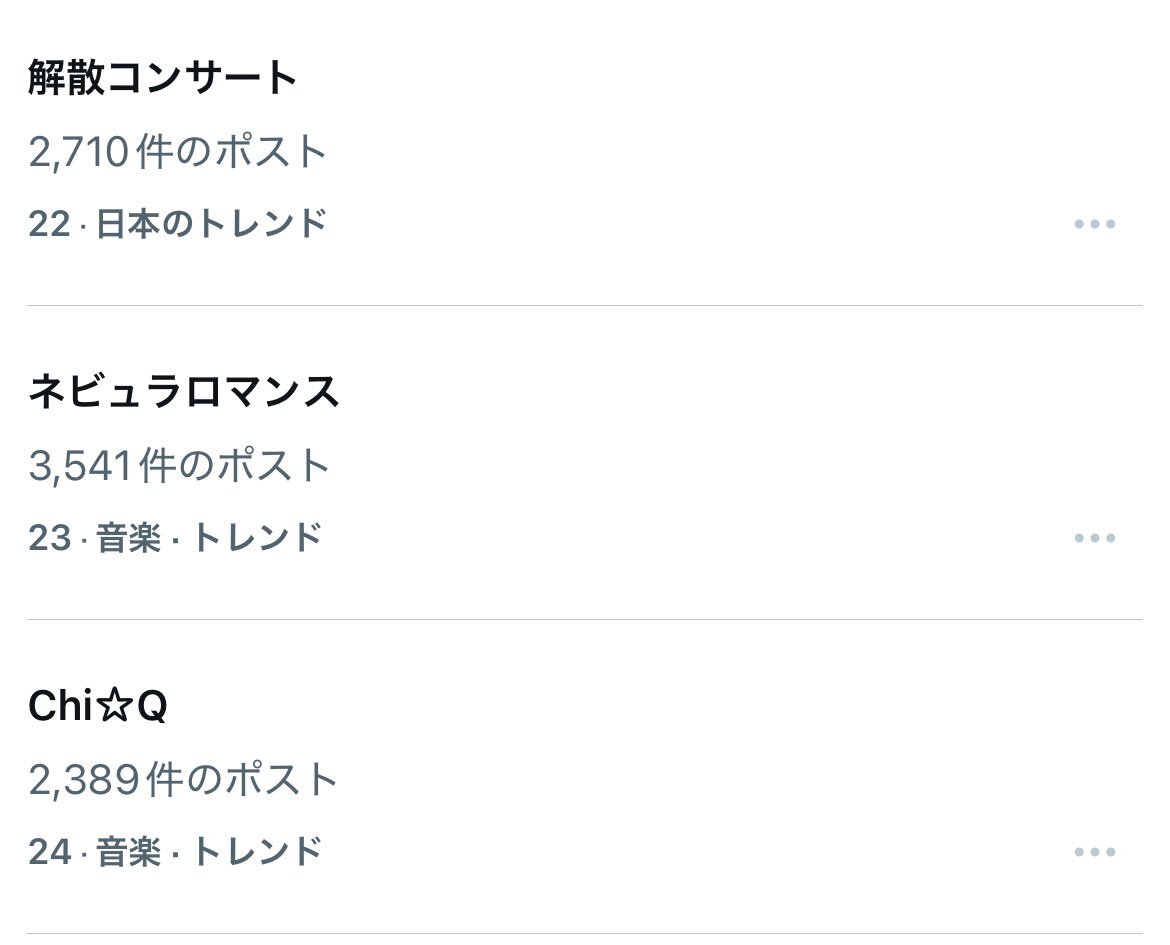Image resolution: width=1170 pixels, height=945 pixels.
Task: Click the 日本のトレンド category label
Action: 212,224
